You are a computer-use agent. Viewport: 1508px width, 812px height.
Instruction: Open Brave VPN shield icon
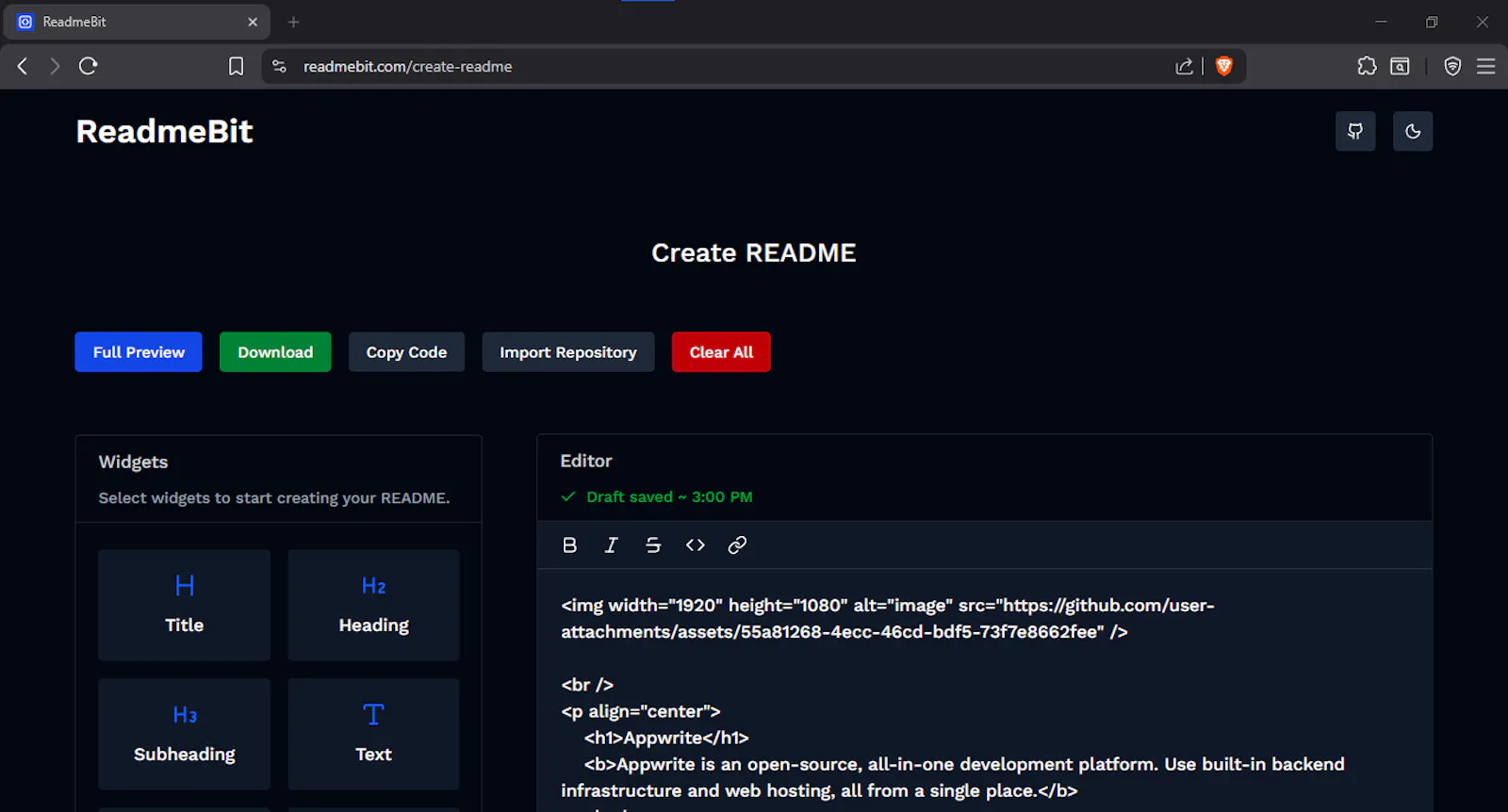1452,66
